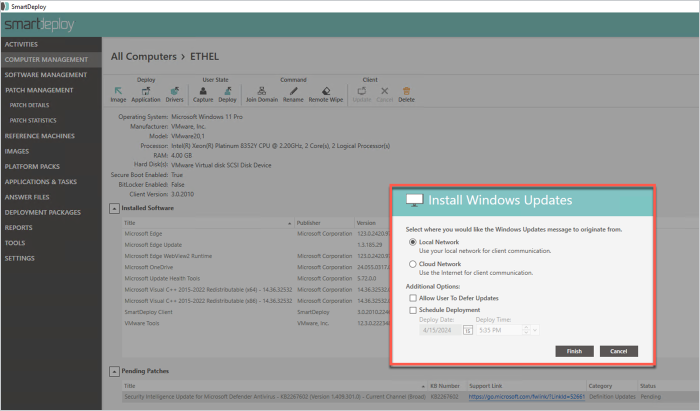Click the Drivers deploy icon
Viewport: 700px width, 411px height.
175,91
